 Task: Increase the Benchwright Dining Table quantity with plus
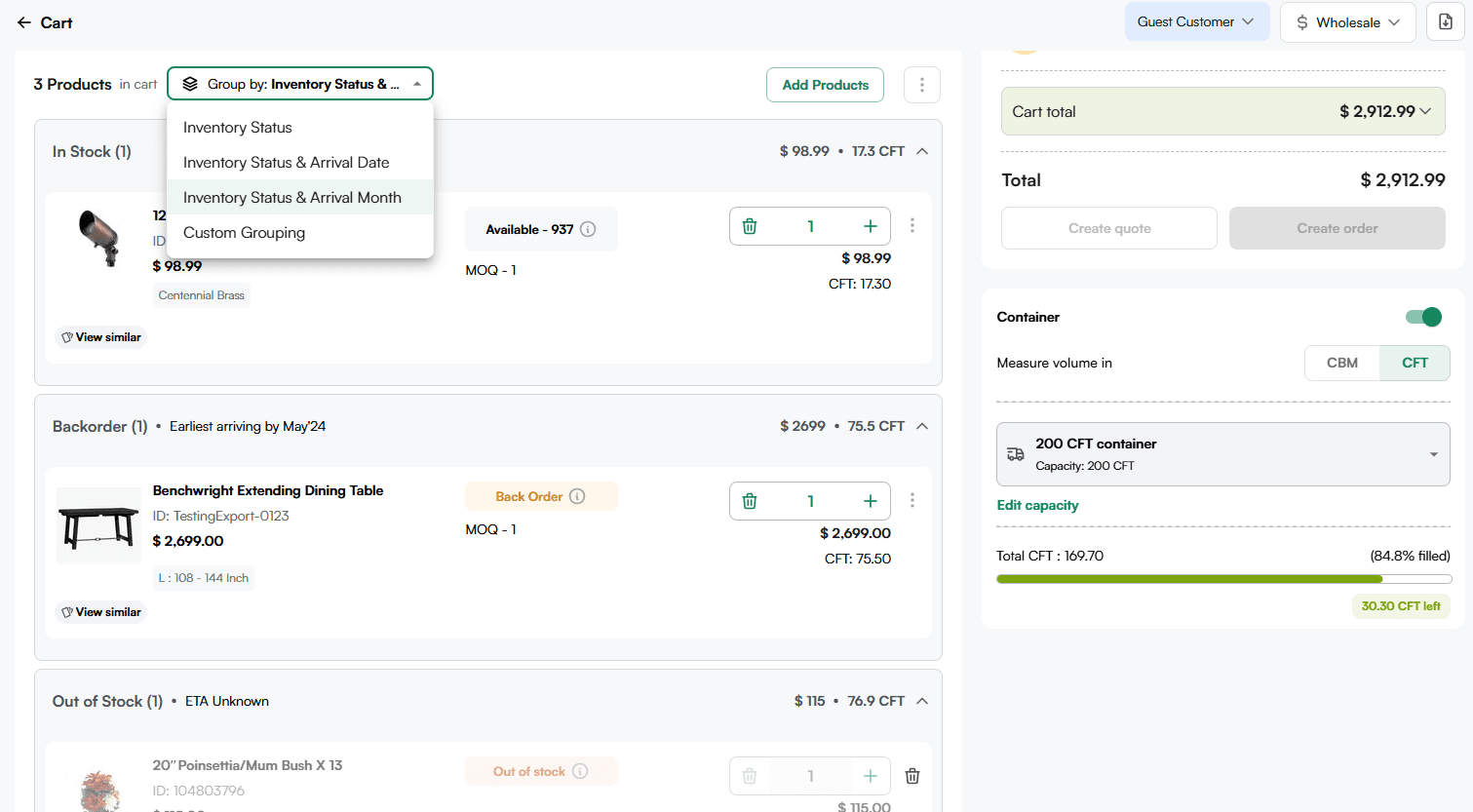point(870,501)
